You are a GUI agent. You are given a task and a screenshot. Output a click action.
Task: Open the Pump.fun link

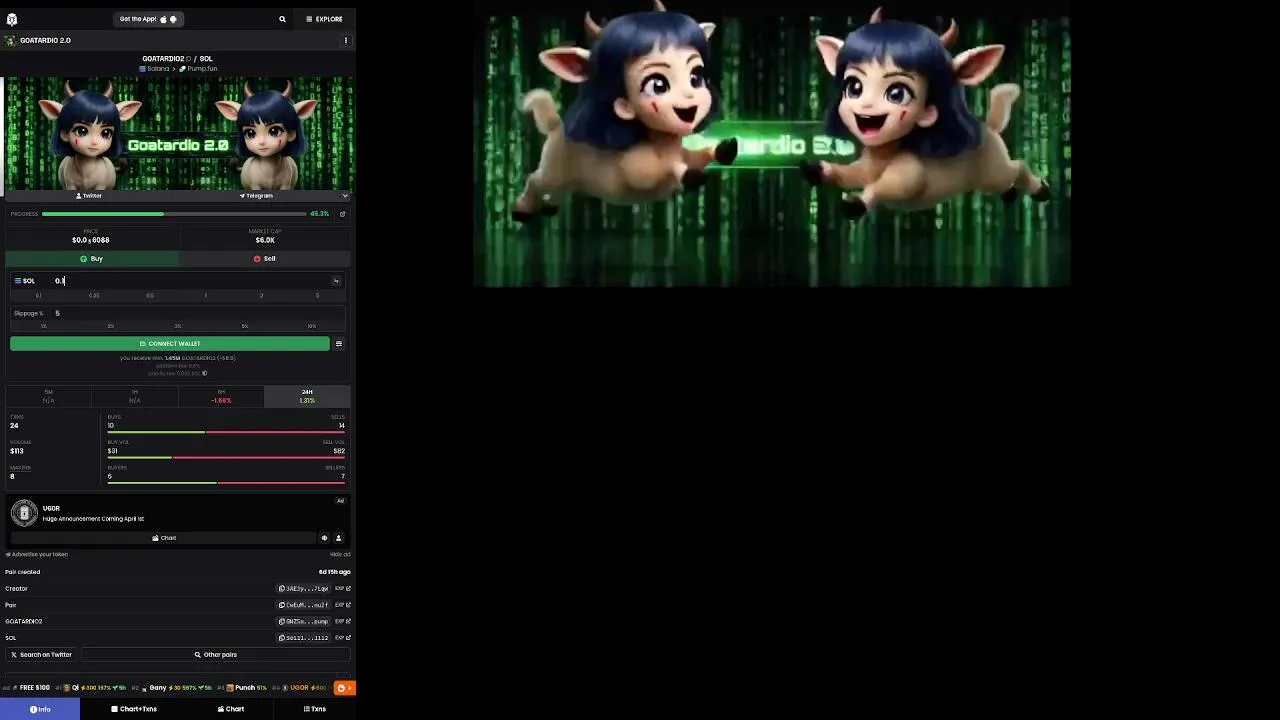[x=198, y=68]
